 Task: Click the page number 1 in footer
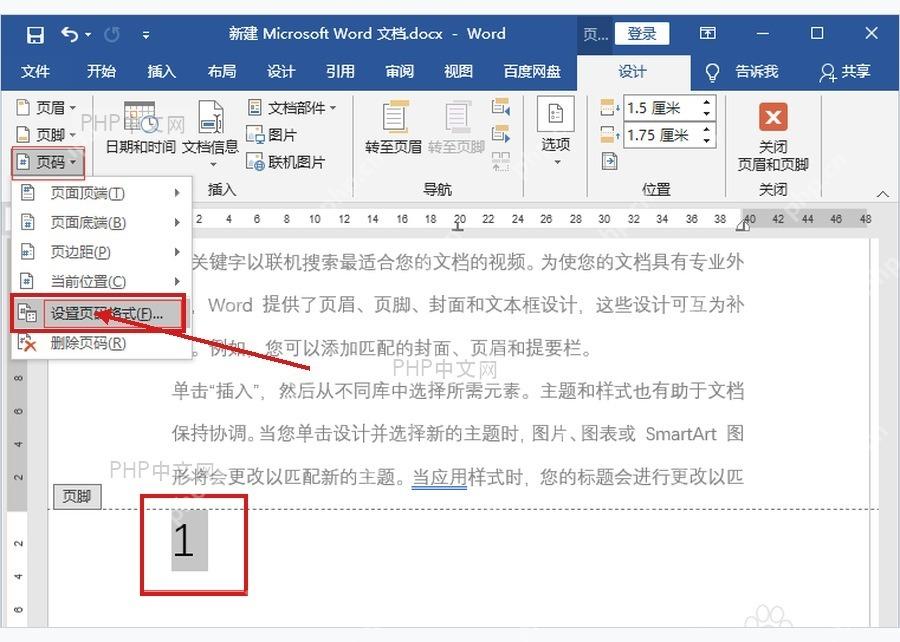(185, 541)
